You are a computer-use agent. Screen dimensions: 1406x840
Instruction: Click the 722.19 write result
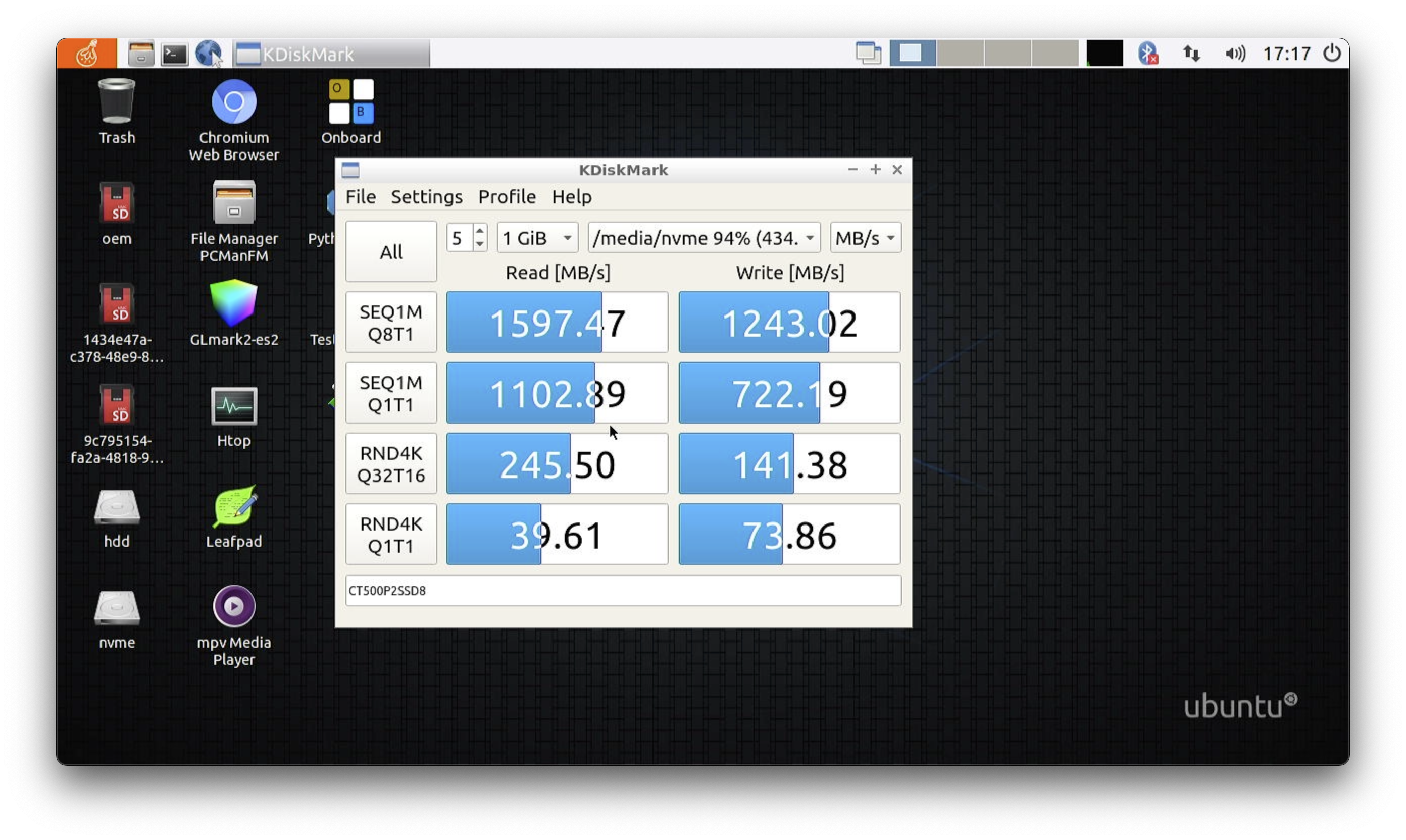(789, 393)
